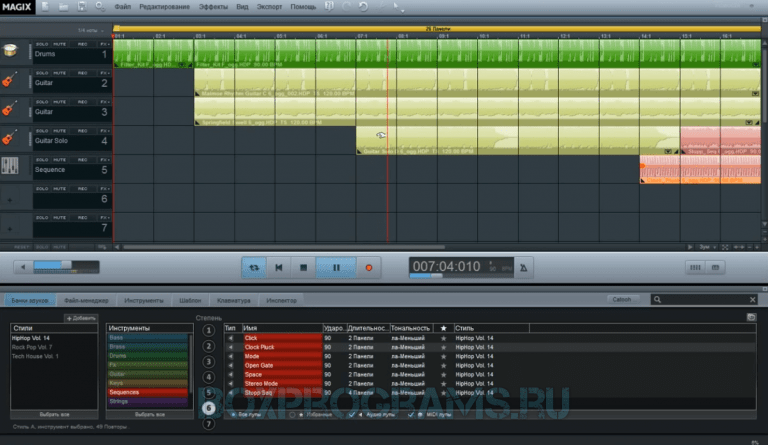
Task: Preview the Click loop with speaker icon
Action: (x=230, y=338)
